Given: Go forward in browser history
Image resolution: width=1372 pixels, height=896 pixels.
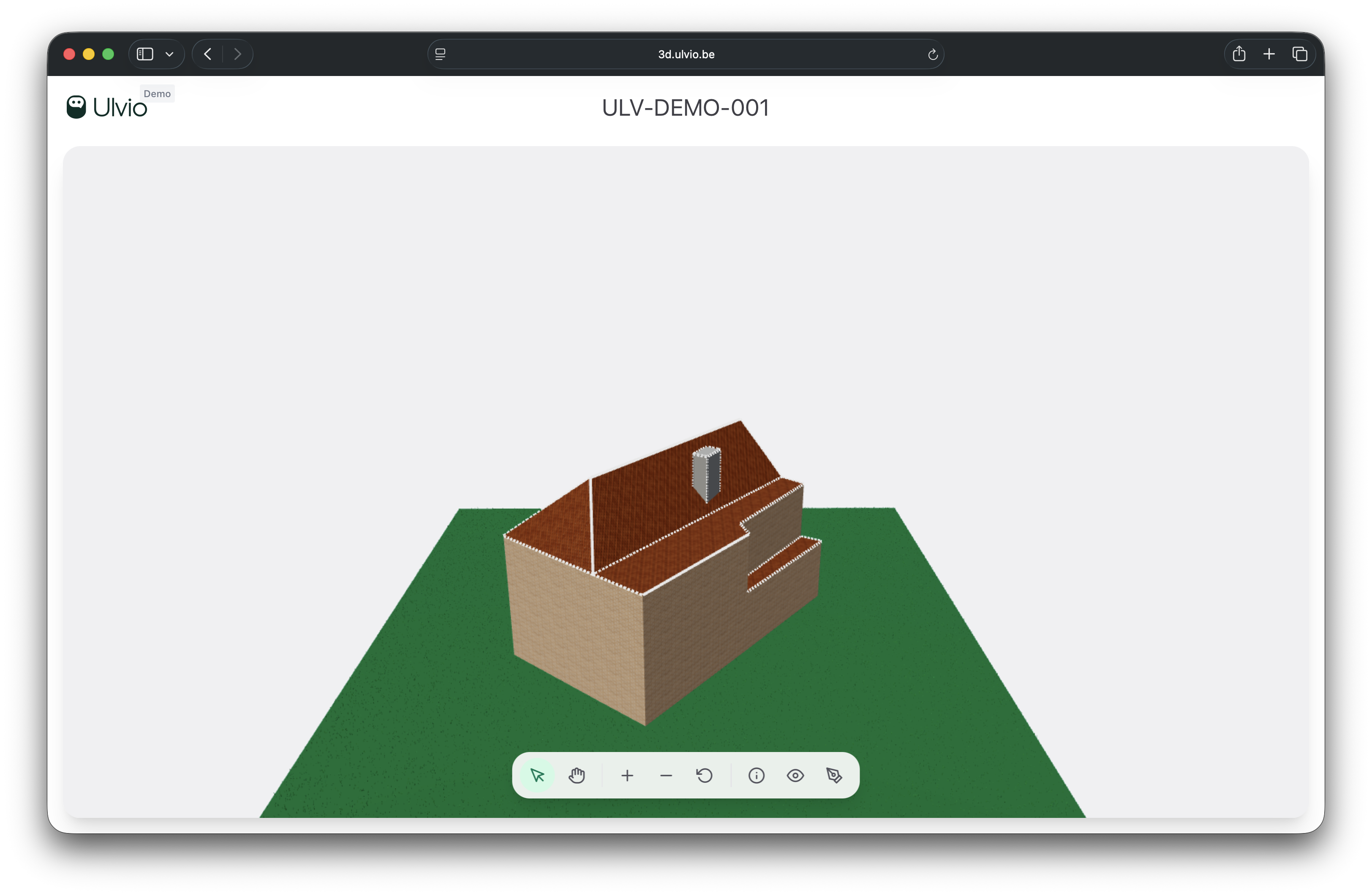Looking at the screenshot, I should [237, 54].
